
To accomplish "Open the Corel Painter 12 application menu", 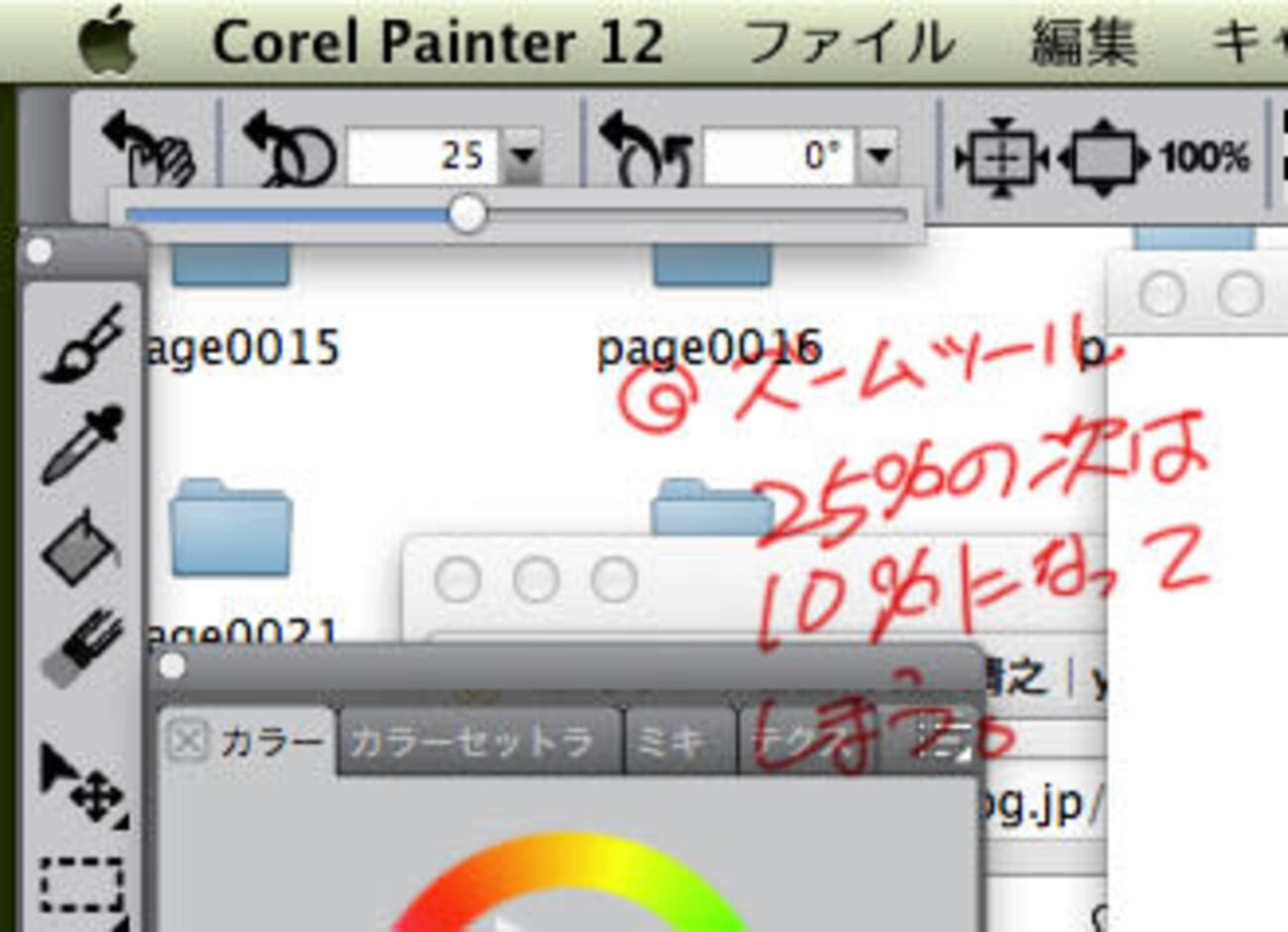I will 437,43.
